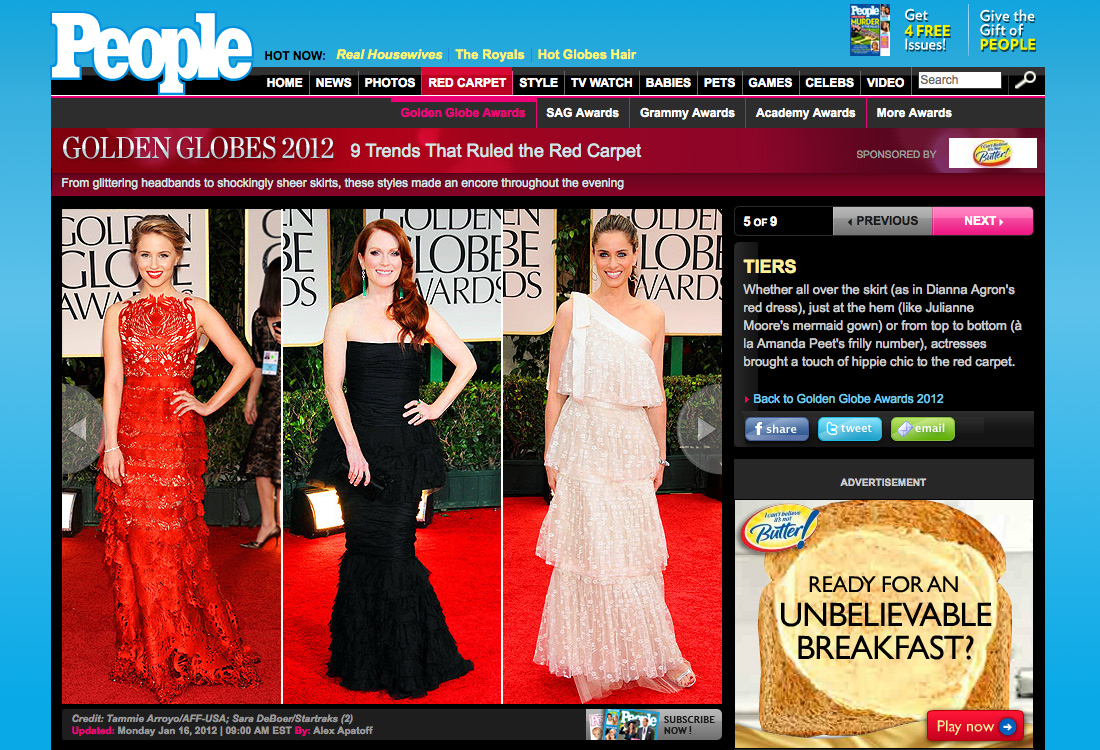Click the TIERS slide title
The width and height of the screenshot is (1100, 750).
coord(770,267)
